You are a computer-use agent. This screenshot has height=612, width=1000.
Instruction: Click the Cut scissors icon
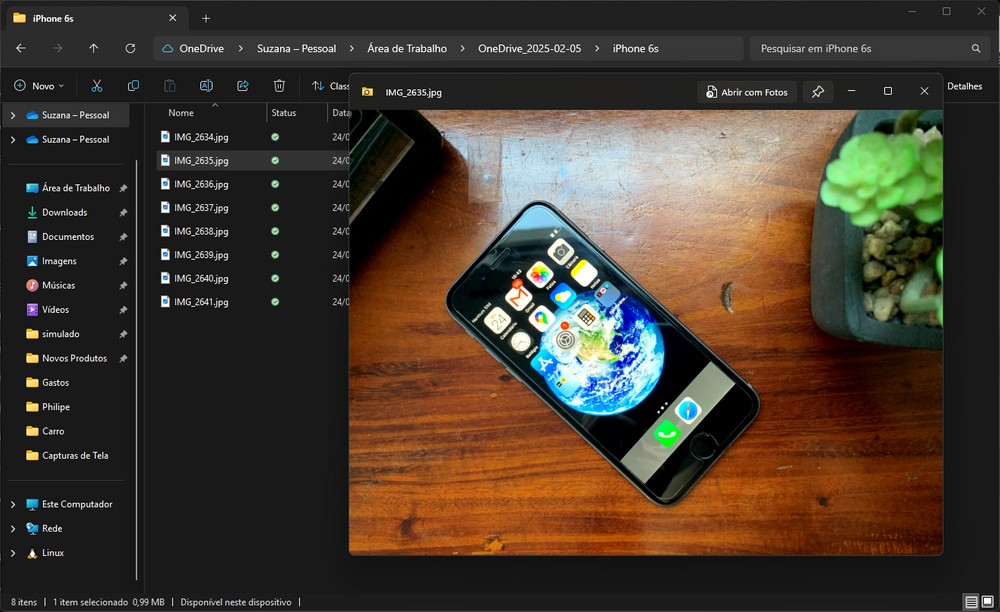(97, 86)
